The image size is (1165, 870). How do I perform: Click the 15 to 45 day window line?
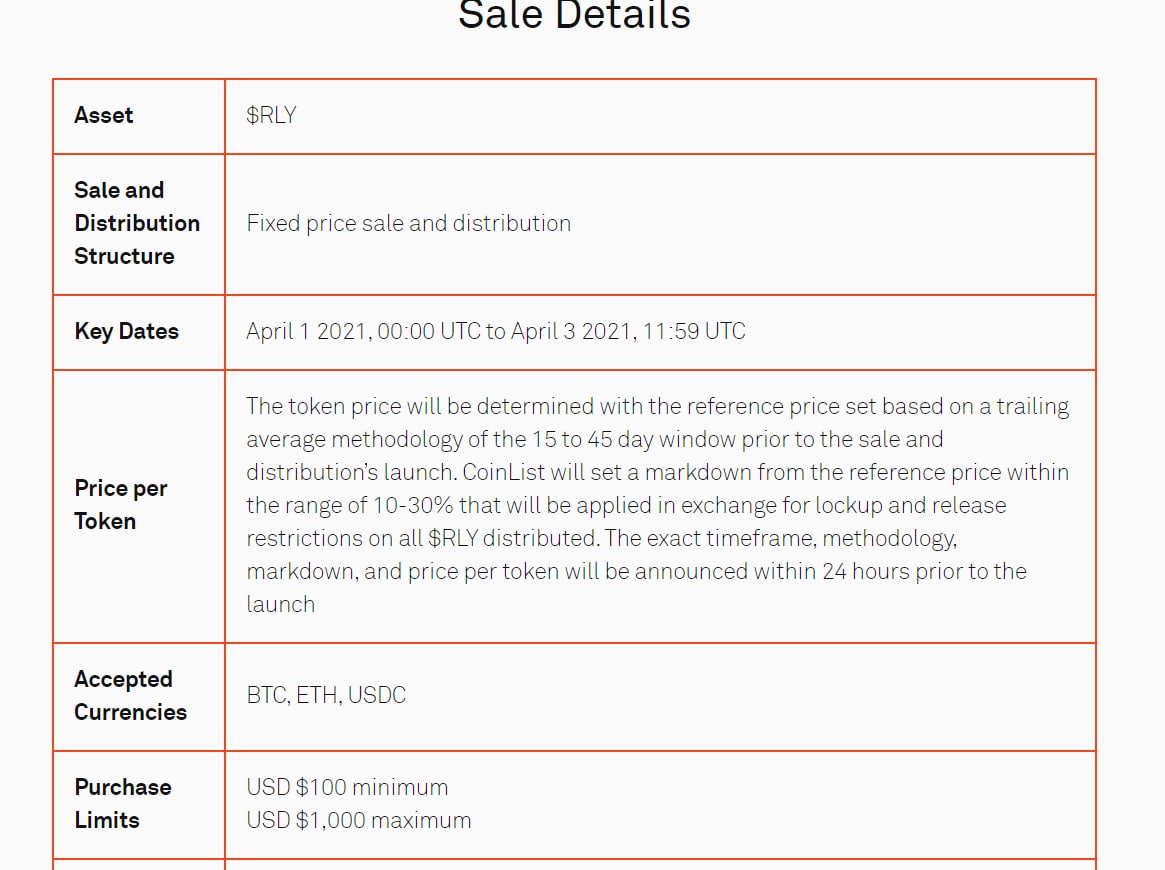click(x=594, y=439)
